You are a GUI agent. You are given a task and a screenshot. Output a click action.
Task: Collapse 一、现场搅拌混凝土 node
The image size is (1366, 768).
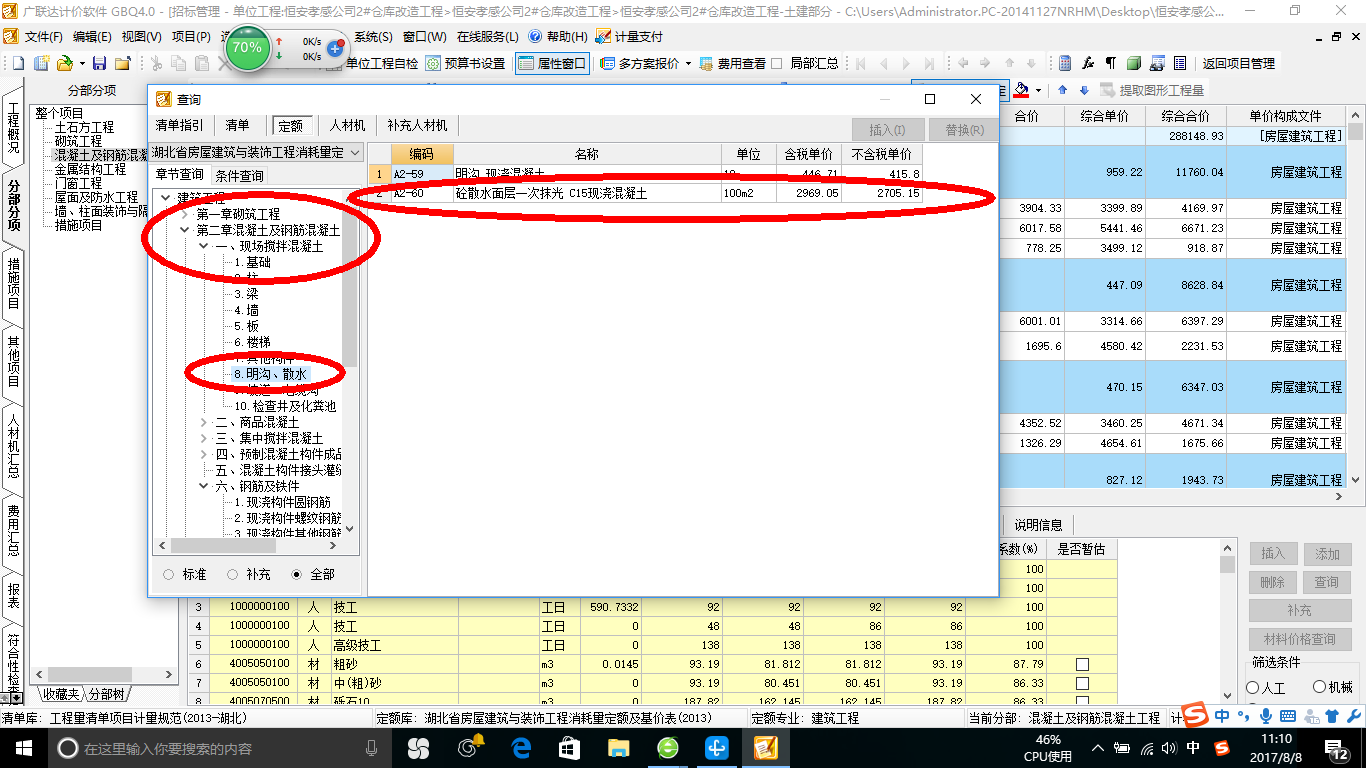click(203, 246)
